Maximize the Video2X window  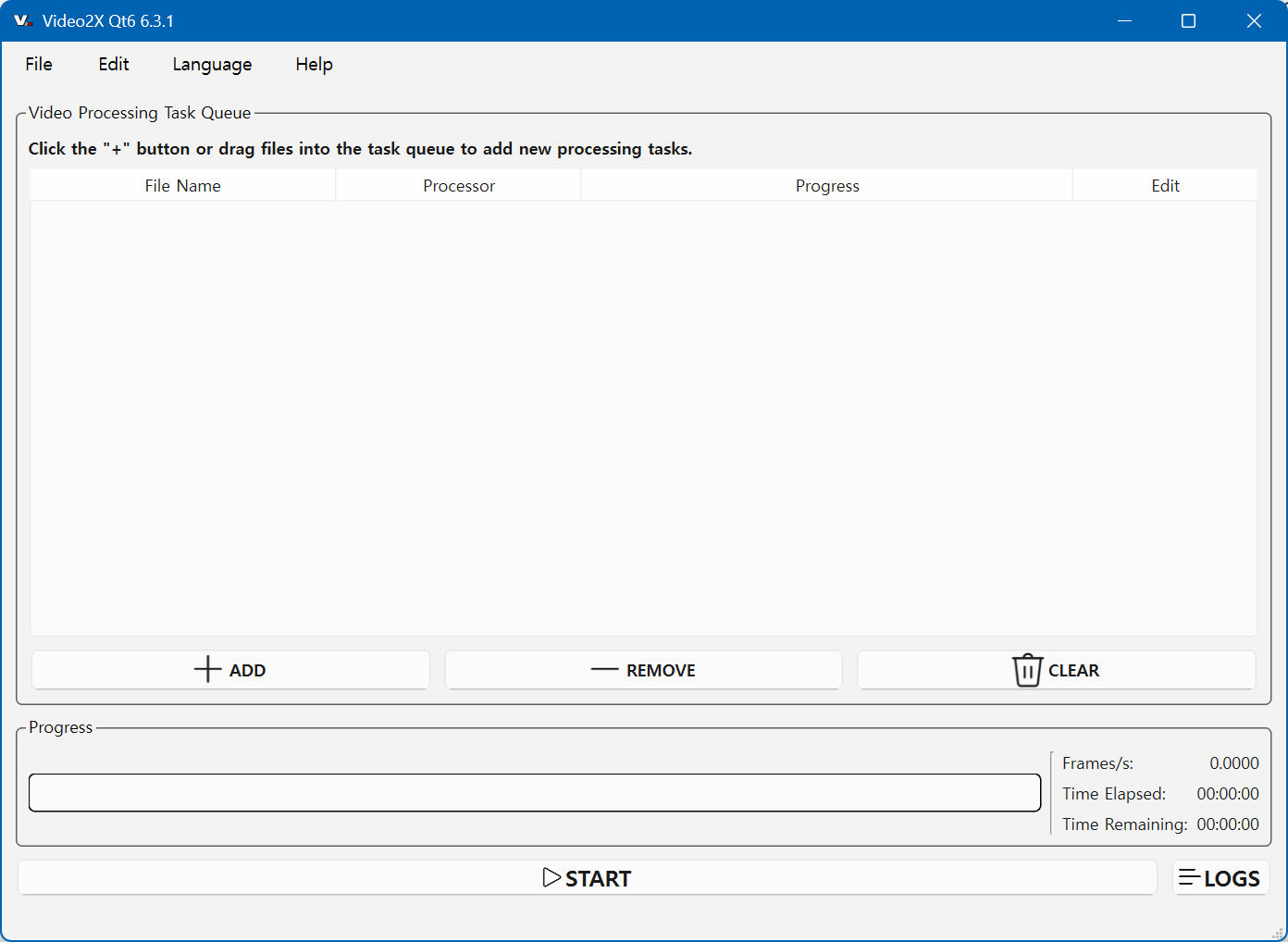(1189, 20)
